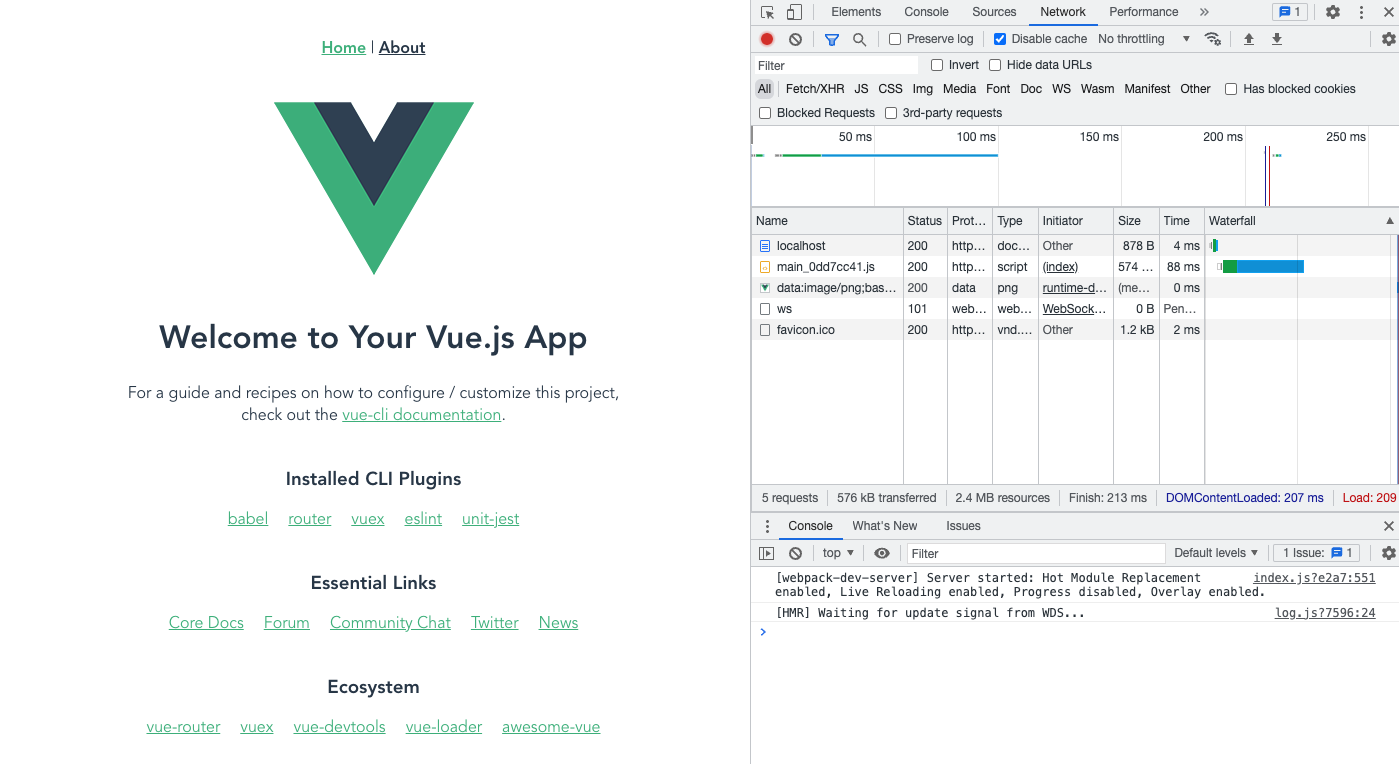1399x764 pixels.
Task: Show console sidebar icon
Action: (x=767, y=553)
